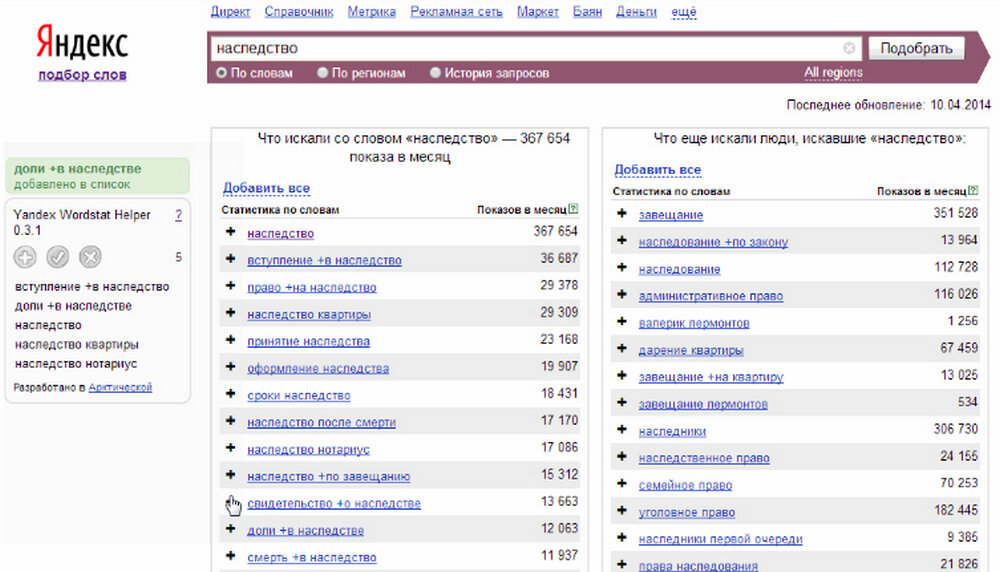The image size is (1000, 572).
Task: Add 'валерик лермонтов' via plus icon
Action: point(622,321)
